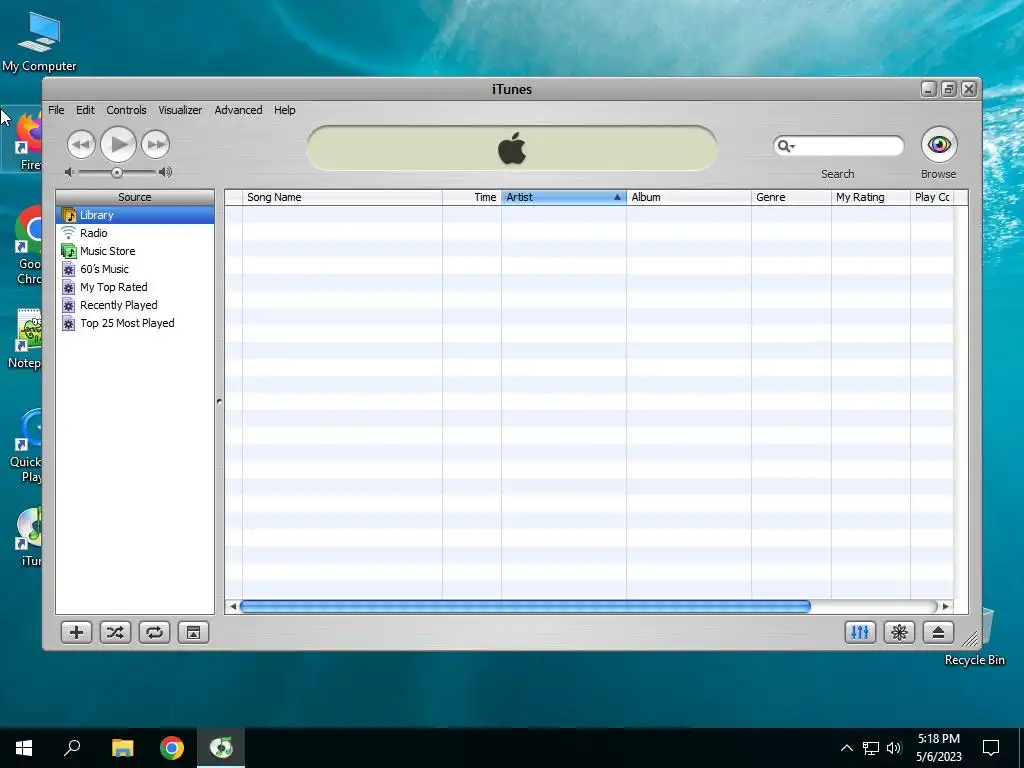Select Top 25 Most Played playlist
The height and width of the screenshot is (768, 1024).
pos(135,323)
